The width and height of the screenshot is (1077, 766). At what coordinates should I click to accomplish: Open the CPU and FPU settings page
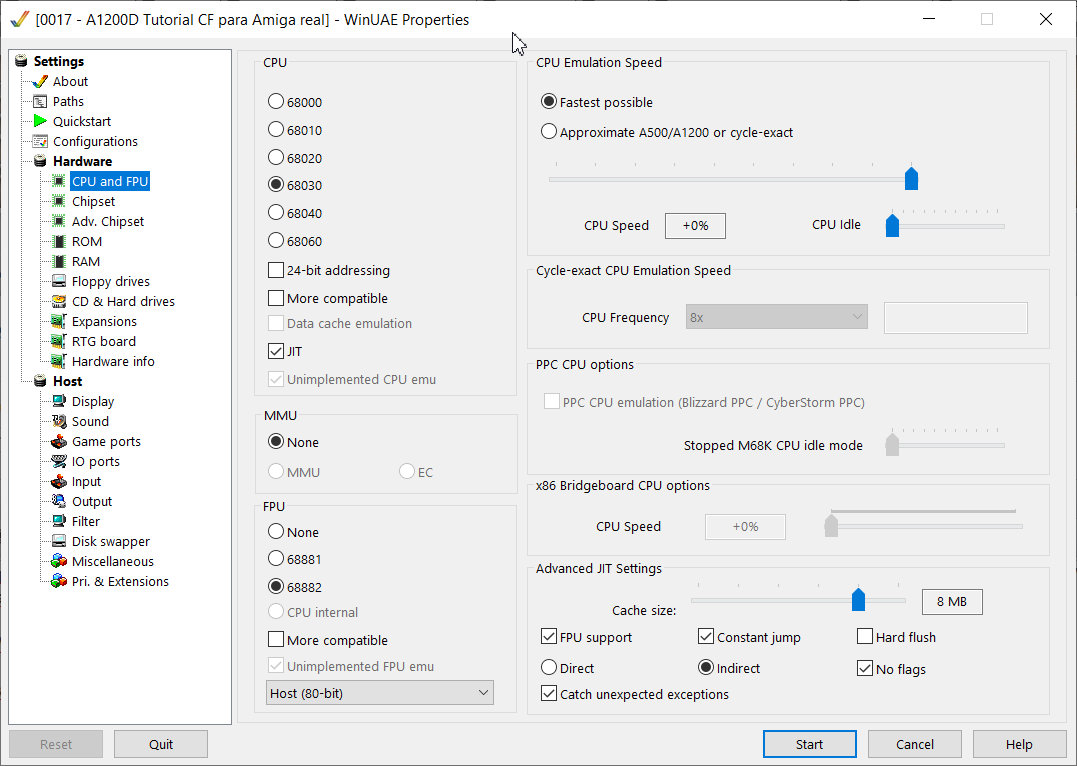[x=110, y=181]
